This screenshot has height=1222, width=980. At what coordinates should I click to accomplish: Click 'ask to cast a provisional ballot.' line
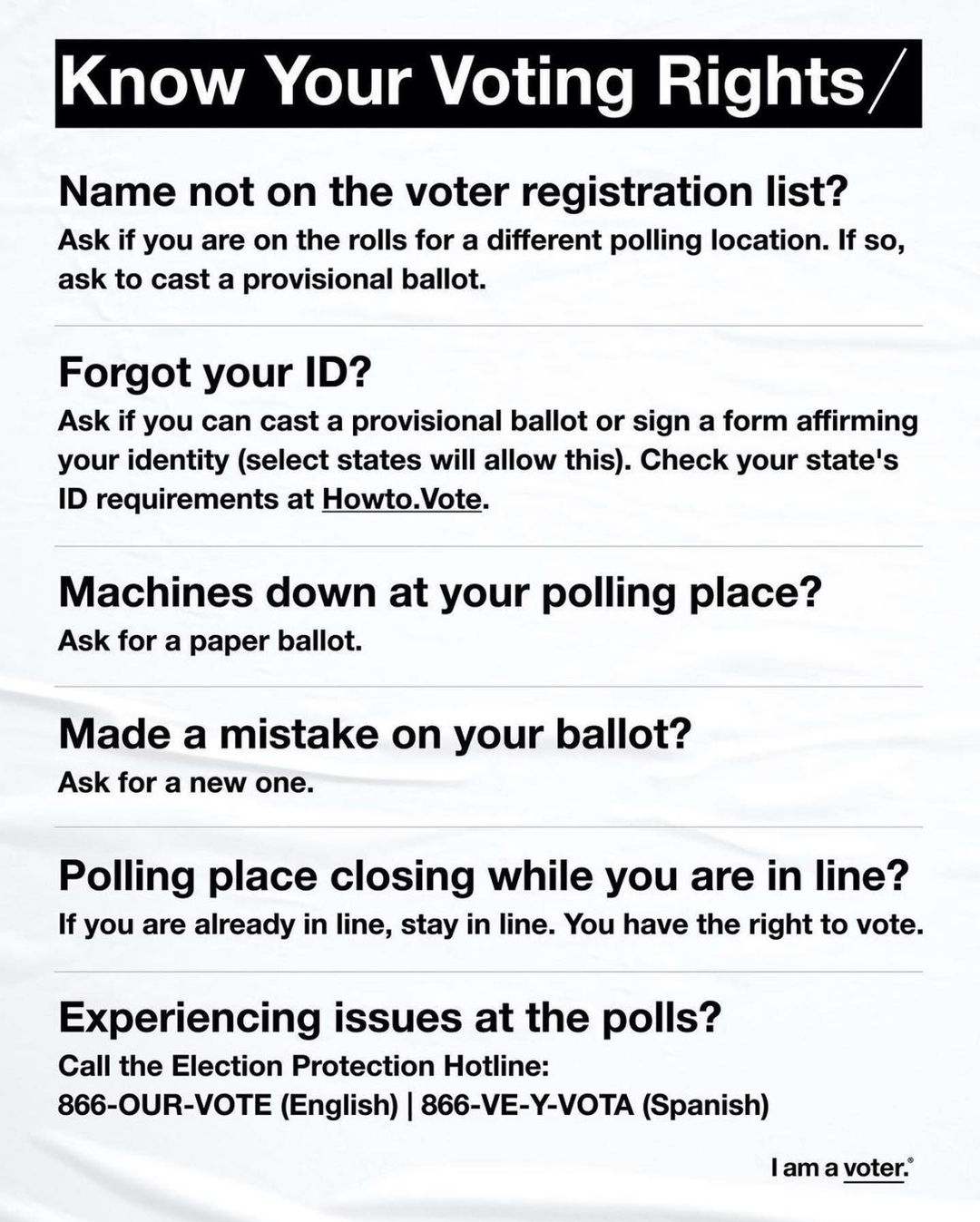[272, 279]
